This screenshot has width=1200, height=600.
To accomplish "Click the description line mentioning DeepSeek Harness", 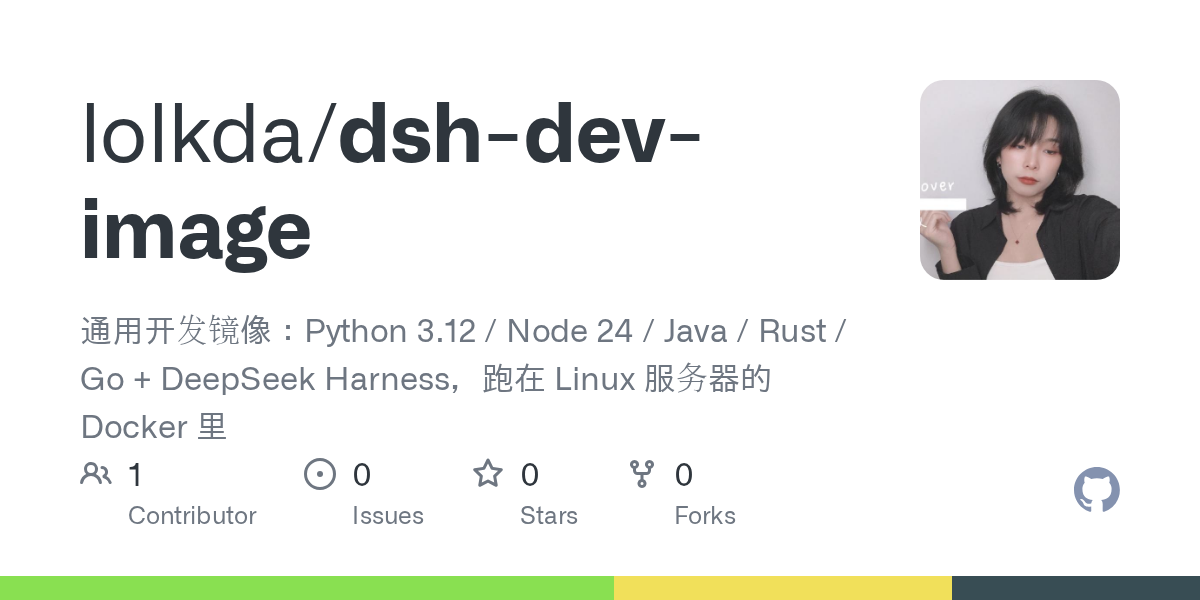I will point(426,379).
